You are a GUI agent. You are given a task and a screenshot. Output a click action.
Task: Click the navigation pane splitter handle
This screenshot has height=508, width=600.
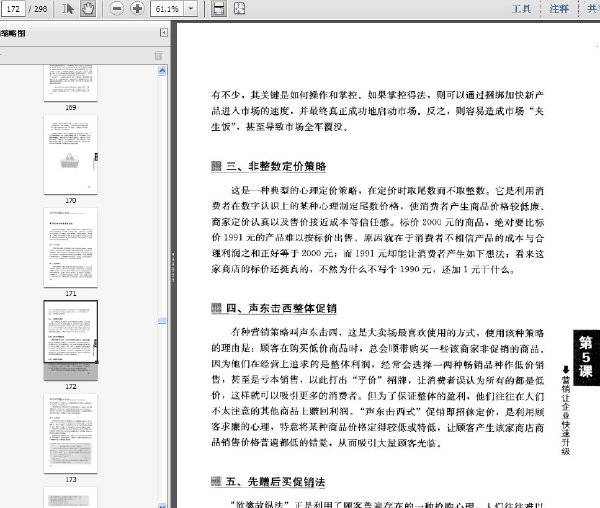(173, 267)
